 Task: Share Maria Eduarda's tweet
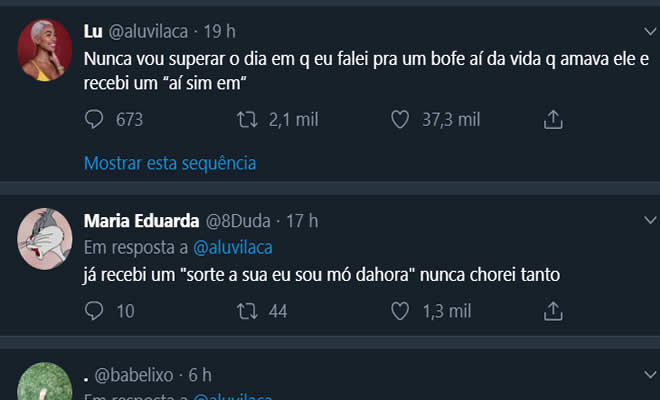point(553,311)
